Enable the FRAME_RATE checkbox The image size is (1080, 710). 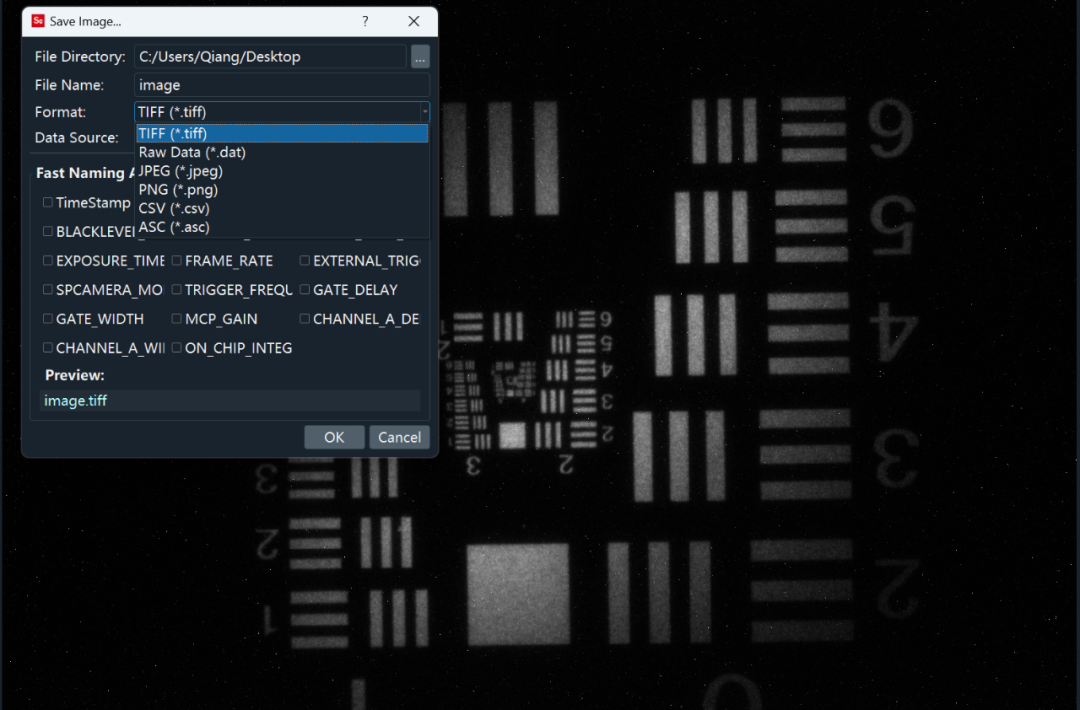176,260
